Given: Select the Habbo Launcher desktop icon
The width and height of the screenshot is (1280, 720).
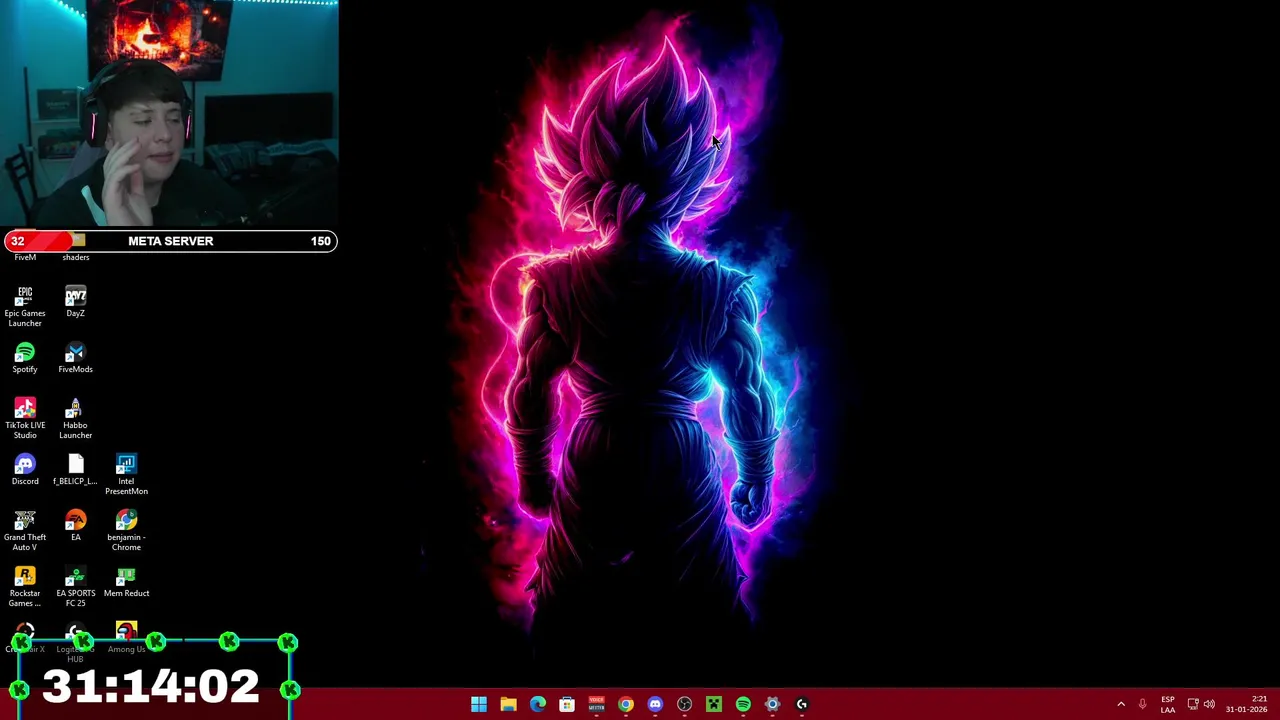Looking at the screenshot, I should (x=75, y=418).
